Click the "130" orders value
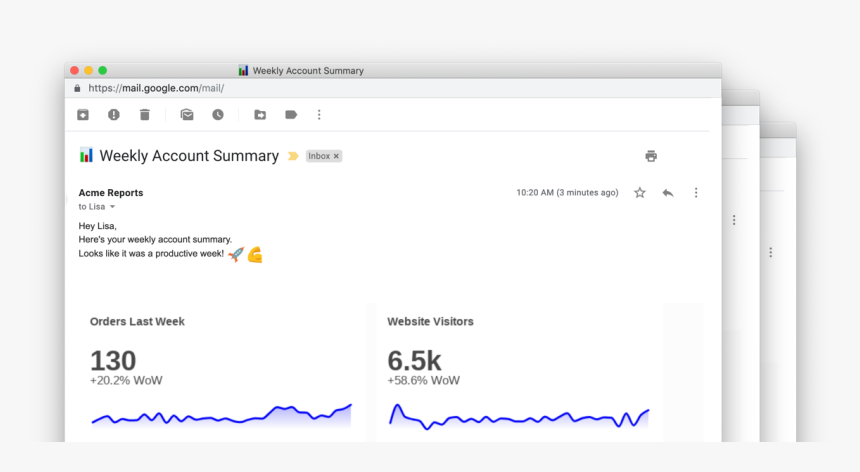The height and width of the screenshot is (472, 860). click(113, 361)
